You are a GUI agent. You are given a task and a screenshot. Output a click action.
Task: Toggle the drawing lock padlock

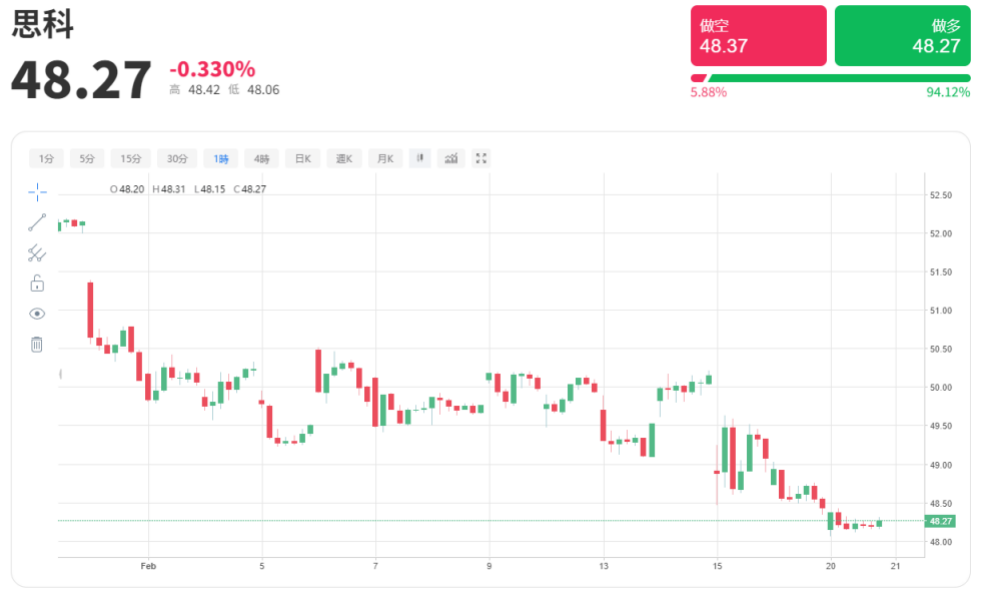[37, 283]
